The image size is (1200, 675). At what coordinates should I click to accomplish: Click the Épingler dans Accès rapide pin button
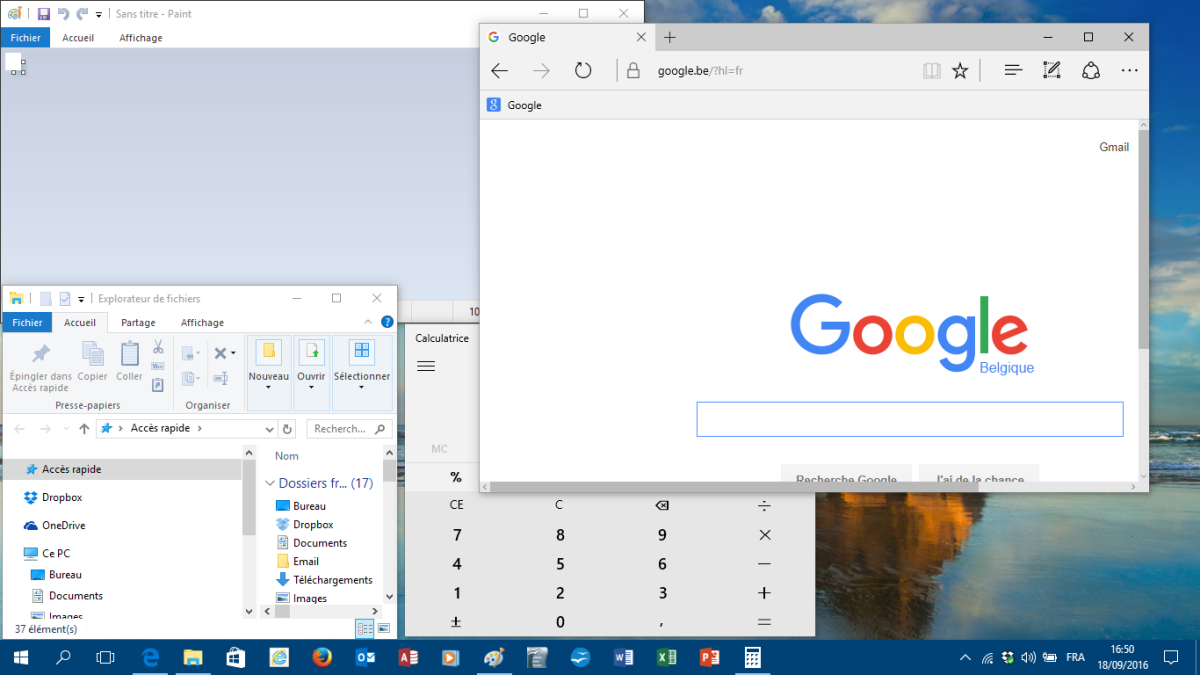(x=41, y=367)
